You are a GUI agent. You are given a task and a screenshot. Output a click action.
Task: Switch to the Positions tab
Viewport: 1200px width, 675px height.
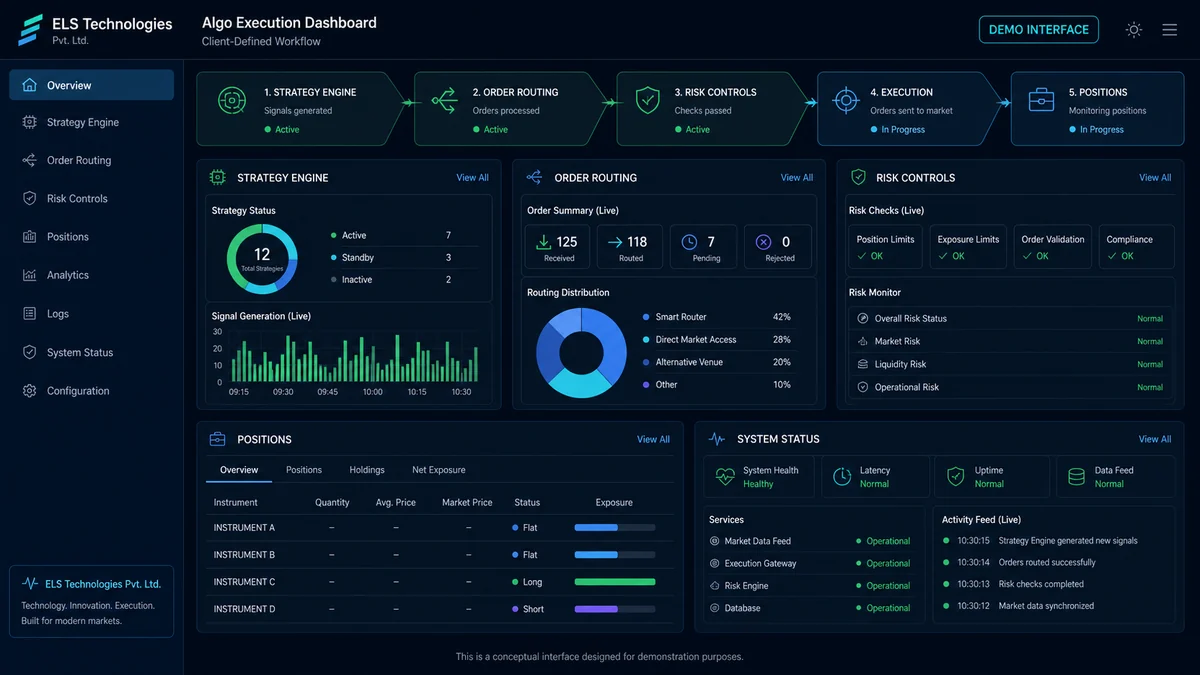coord(304,470)
